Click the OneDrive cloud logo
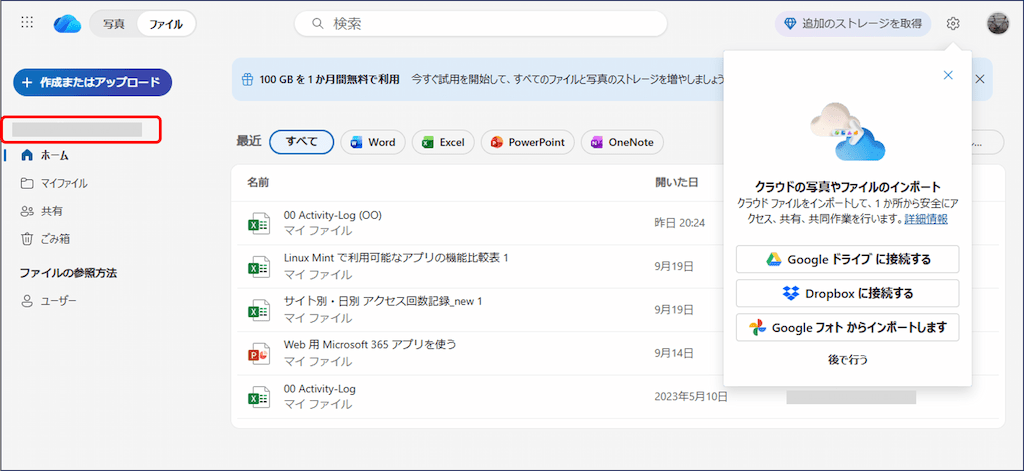This screenshot has width=1024, height=471. (x=67, y=24)
